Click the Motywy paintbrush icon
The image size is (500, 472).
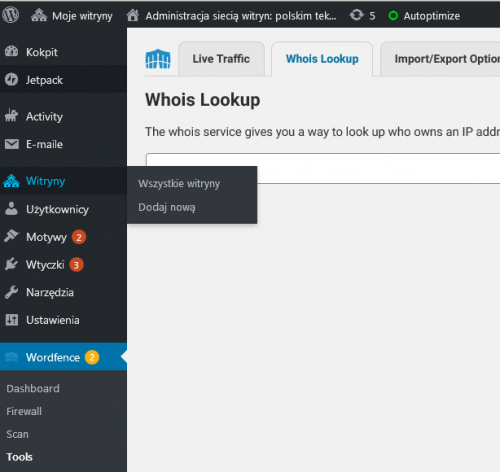12,236
